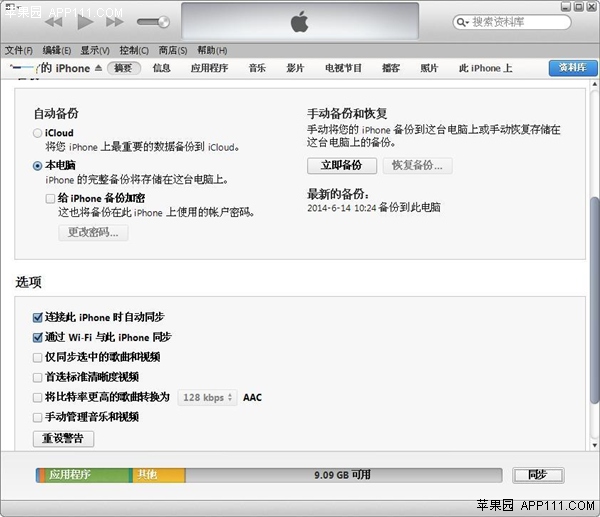Viewport: 600px width, 517px height.
Task: Uncheck 通过 Wi-Fi 与此 iPhone 同步
Action: click(x=38, y=337)
